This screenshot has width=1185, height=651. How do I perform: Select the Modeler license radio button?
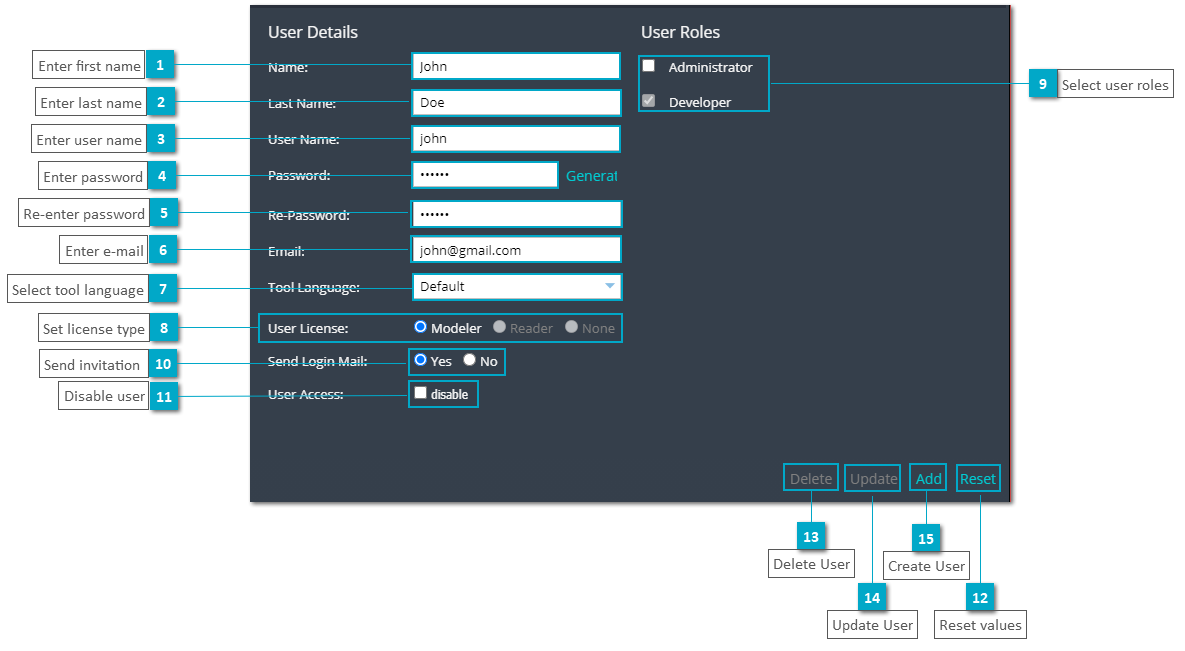[420, 327]
